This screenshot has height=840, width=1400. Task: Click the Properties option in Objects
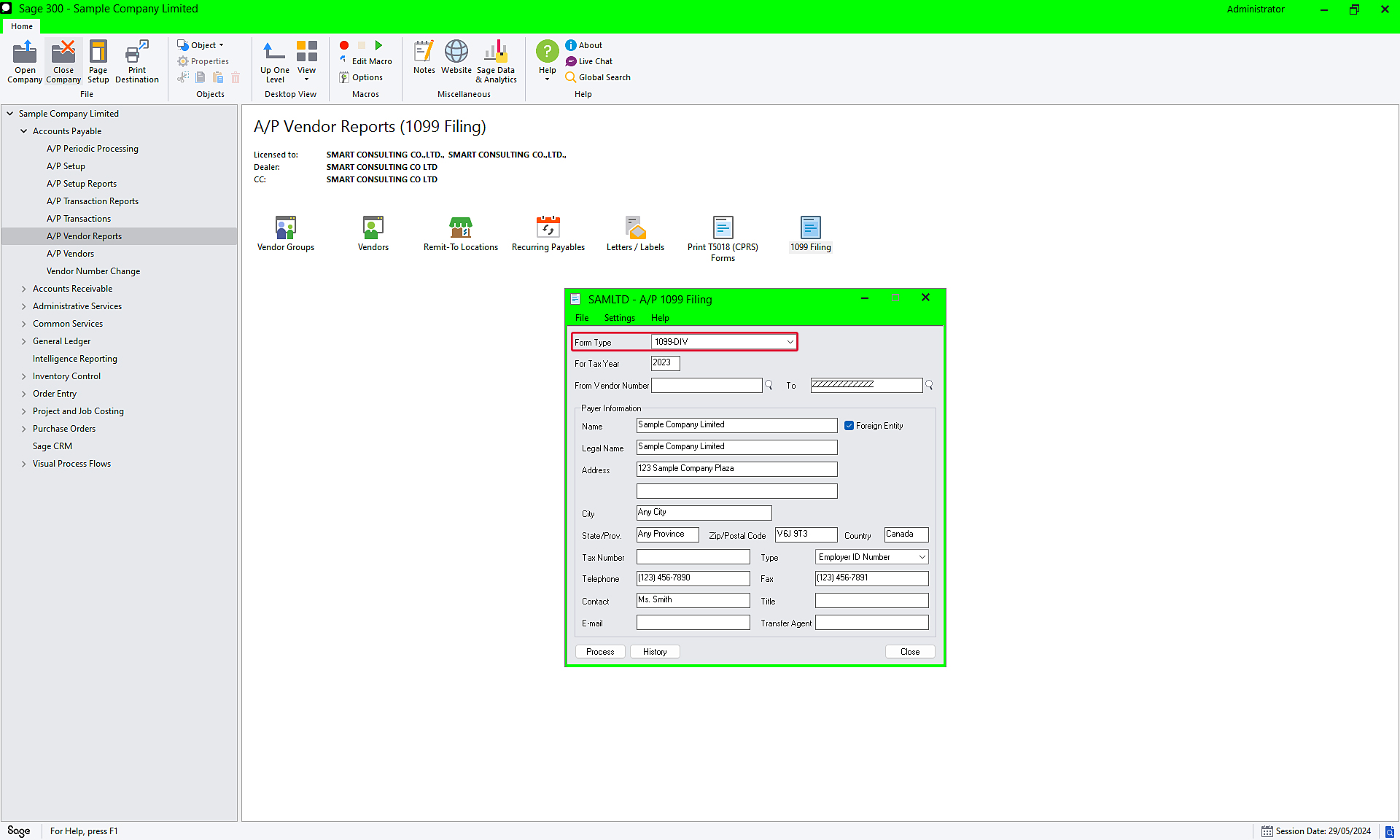203,61
